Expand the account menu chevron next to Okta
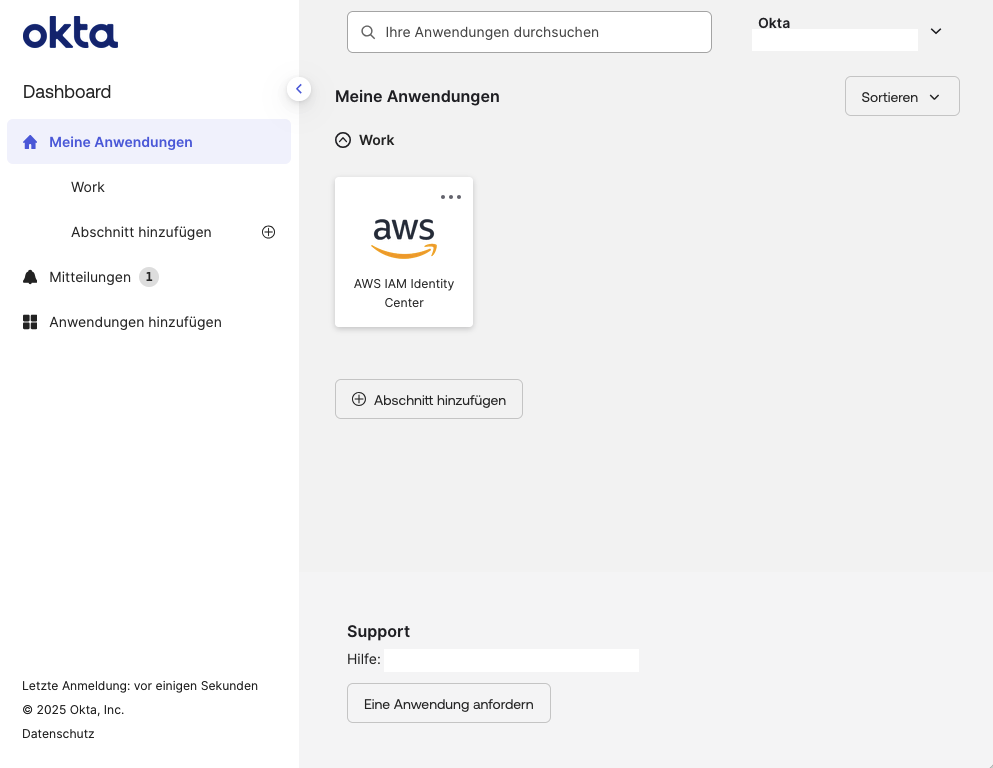 pyautogui.click(x=935, y=31)
